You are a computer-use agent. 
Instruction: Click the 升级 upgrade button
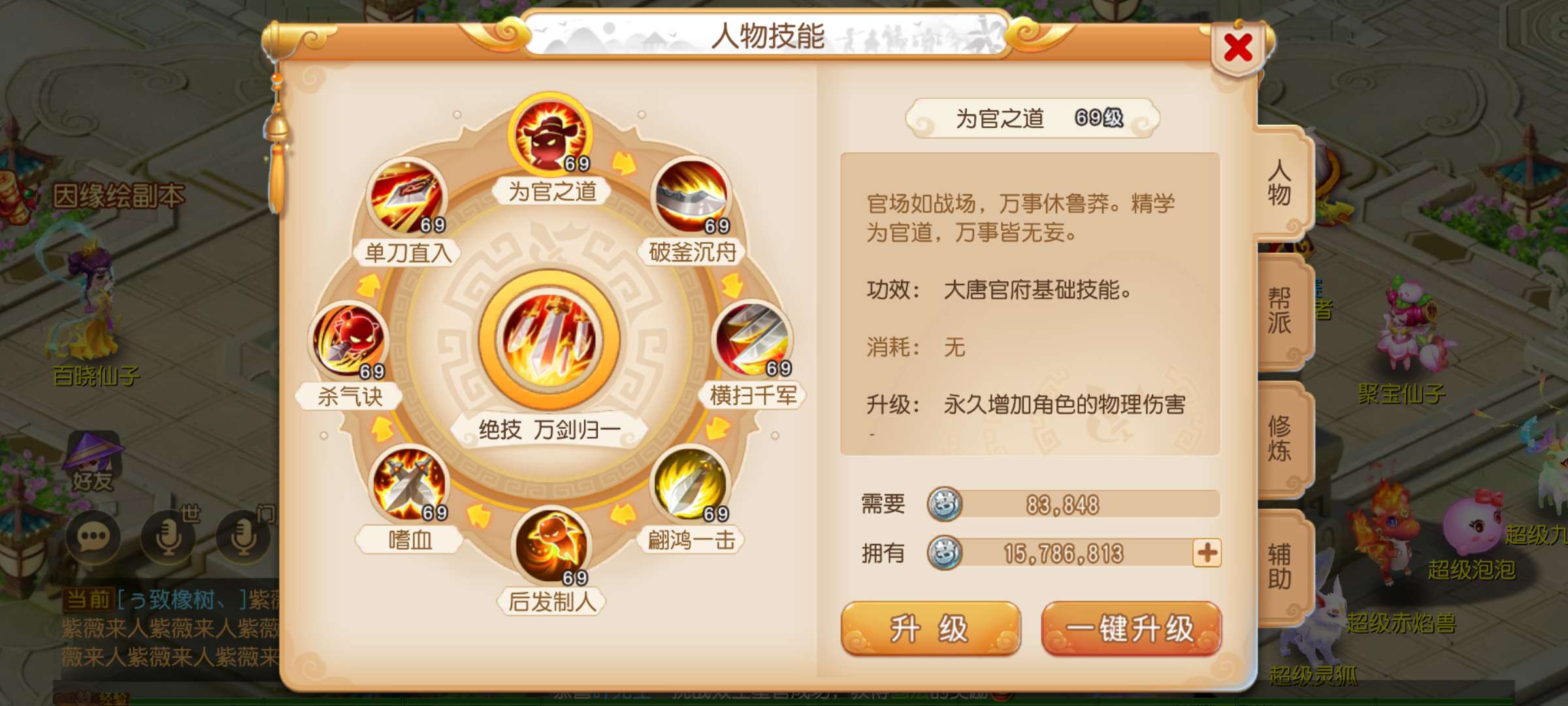pos(930,629)
